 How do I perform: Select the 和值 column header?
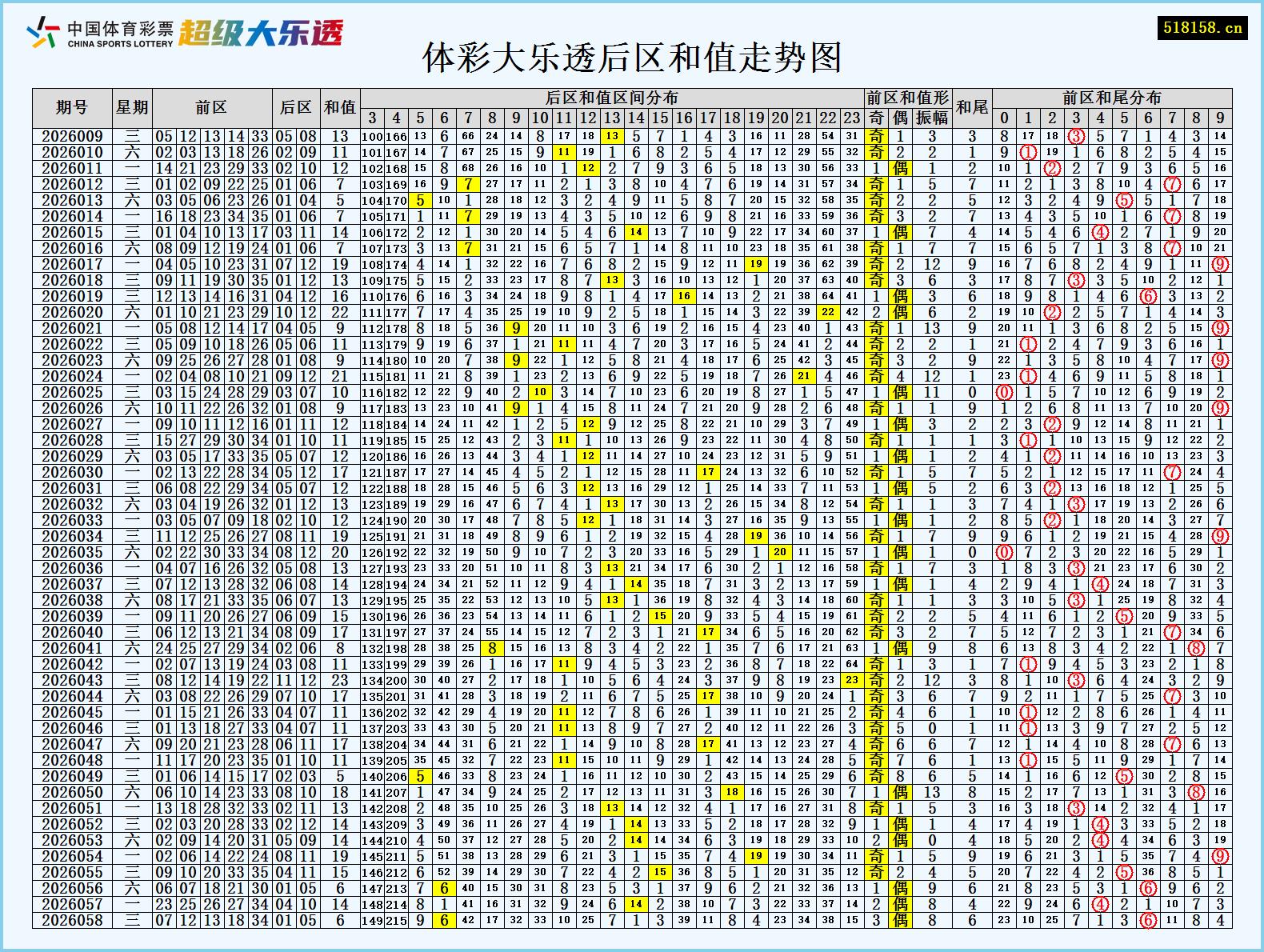(340, 107)
